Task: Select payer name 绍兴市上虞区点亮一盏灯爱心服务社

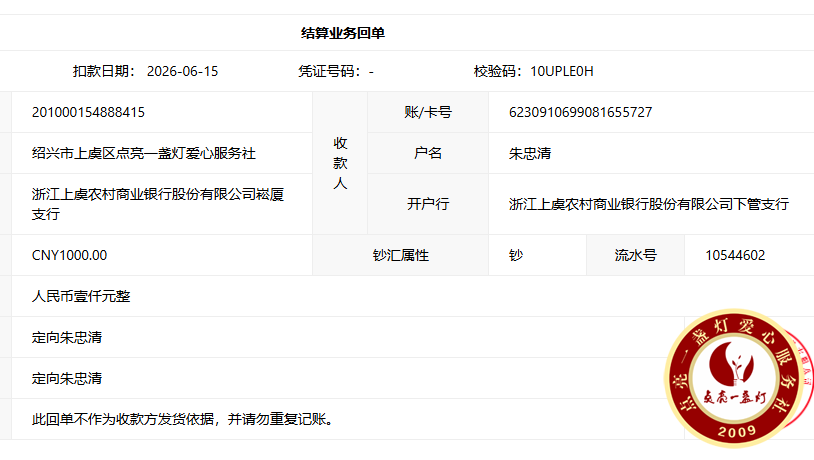Action: [x=144, y=153]
